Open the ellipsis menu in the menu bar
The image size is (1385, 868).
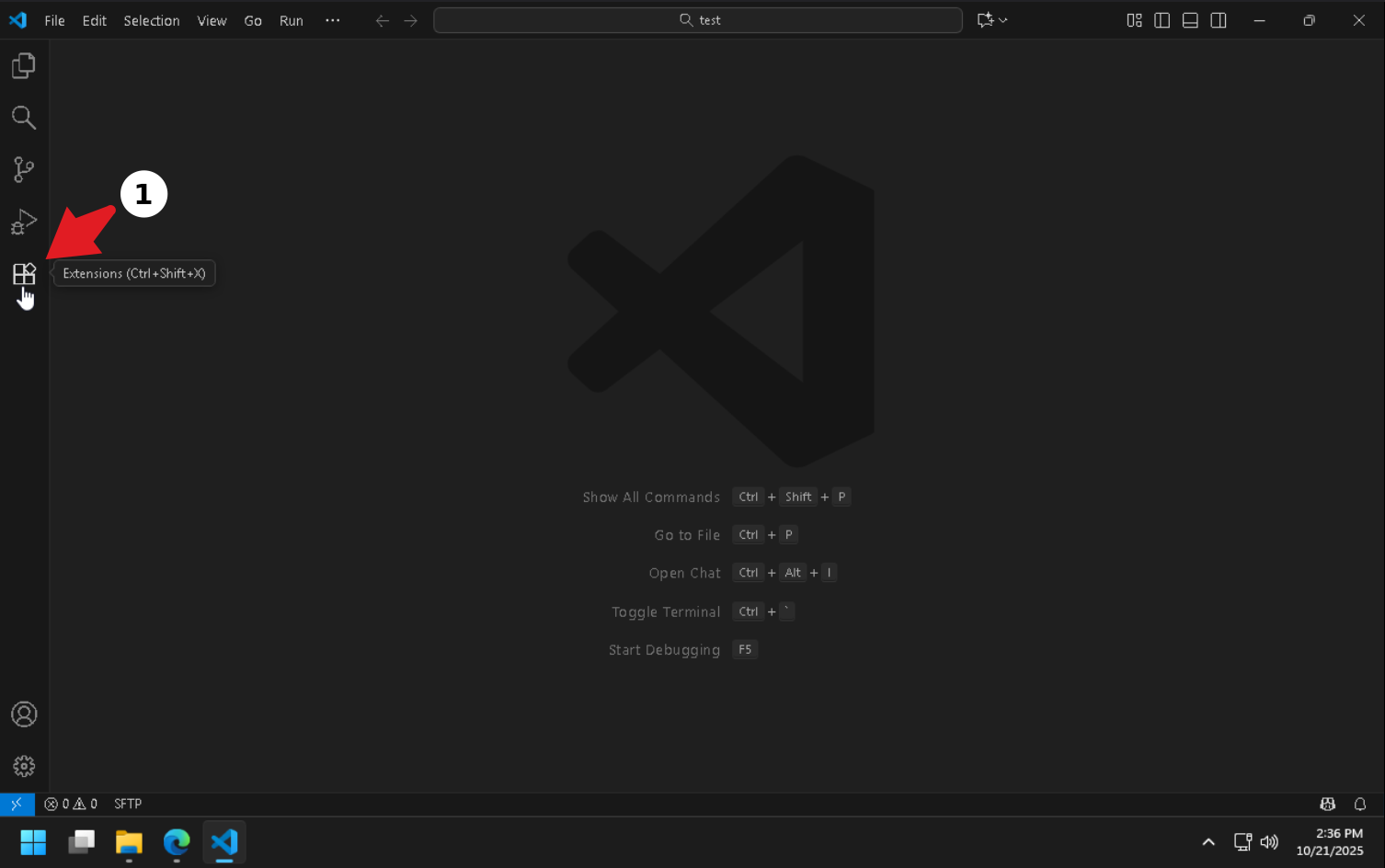332,19
